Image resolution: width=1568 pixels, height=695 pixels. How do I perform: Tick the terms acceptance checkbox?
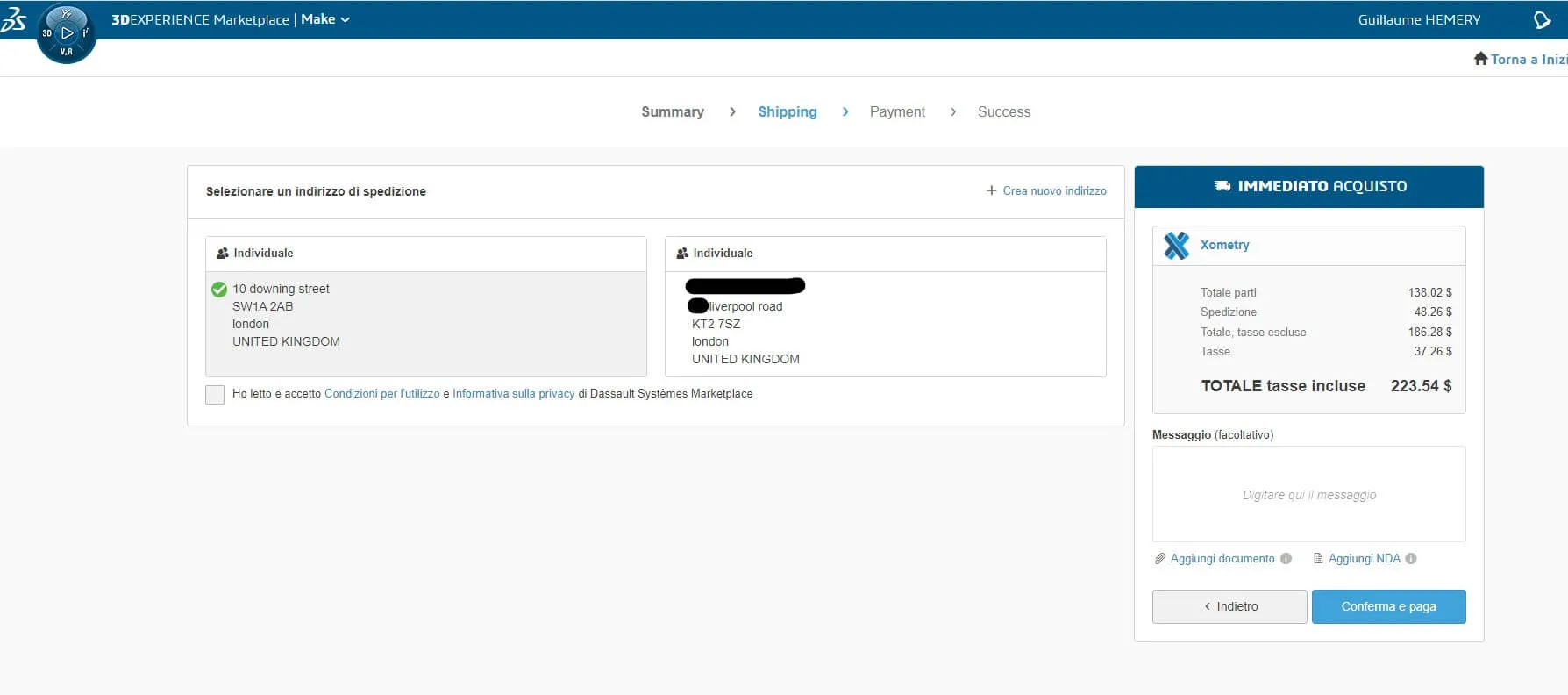click(215, 394)
